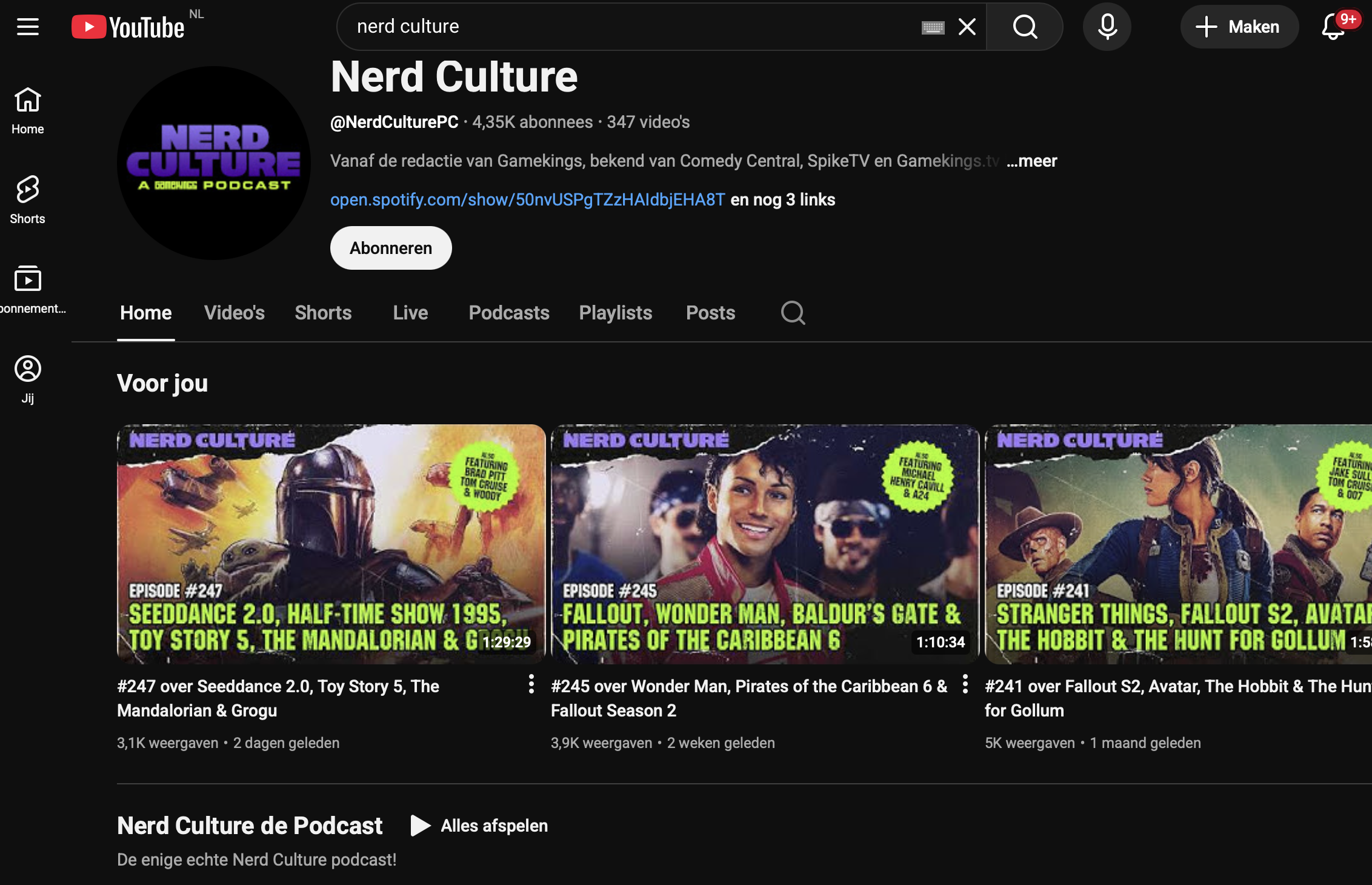Expand the hamburger navigation menu
The image size is (1372, 885).
[x=27, y=26]
